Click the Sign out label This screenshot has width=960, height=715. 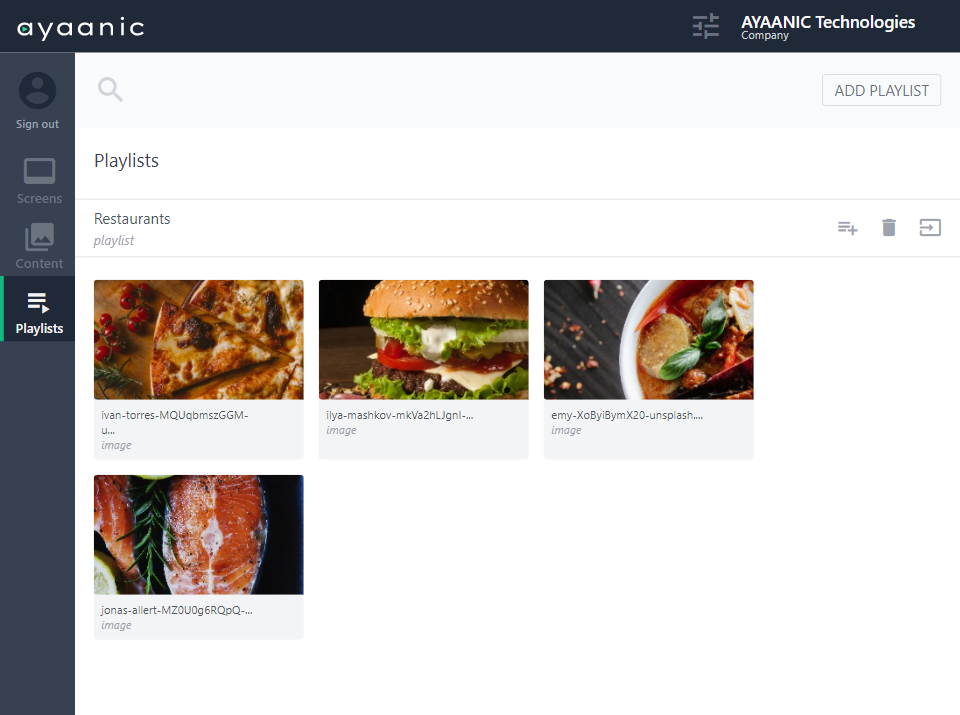point(37,124)
